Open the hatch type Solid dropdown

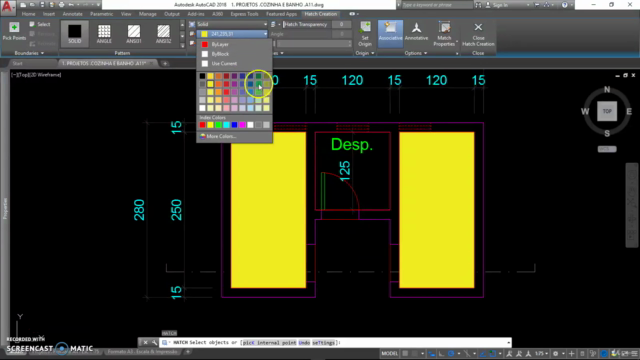pyautogui.click(x=232, y=24)
